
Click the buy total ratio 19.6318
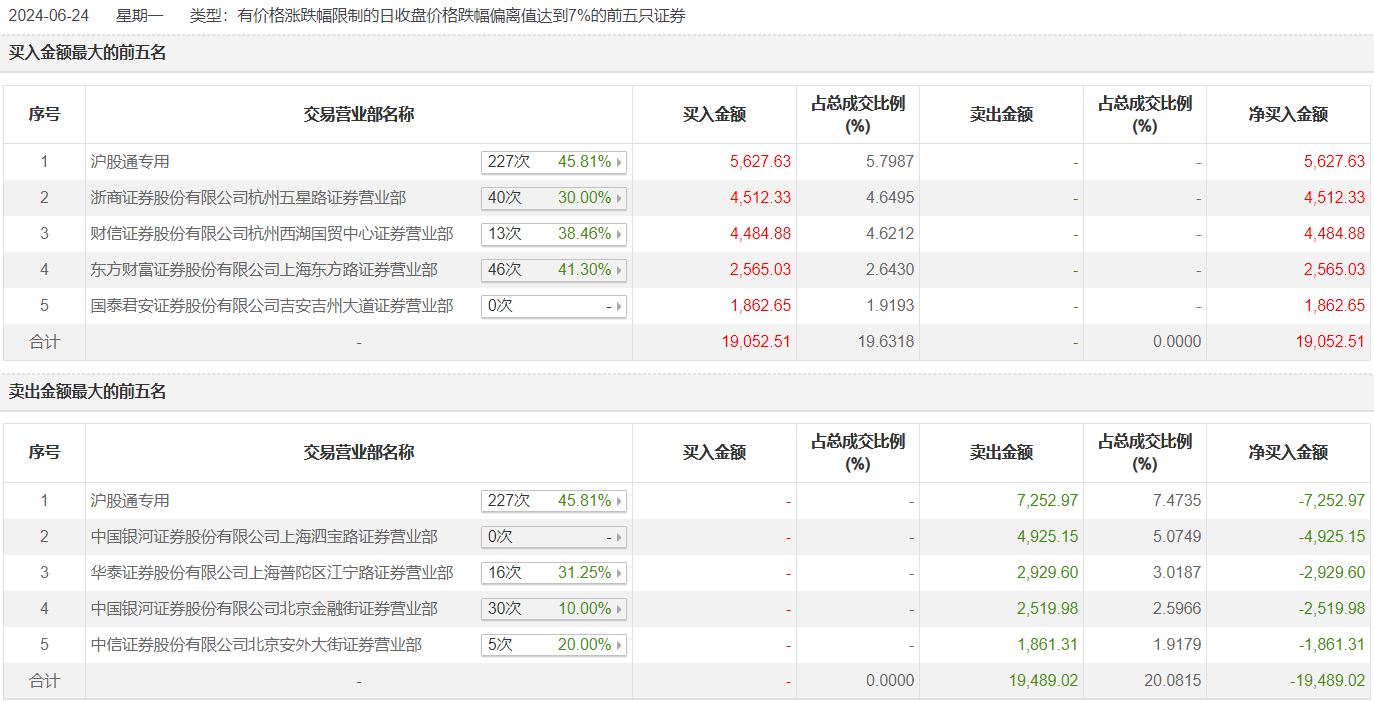[886, 342]
